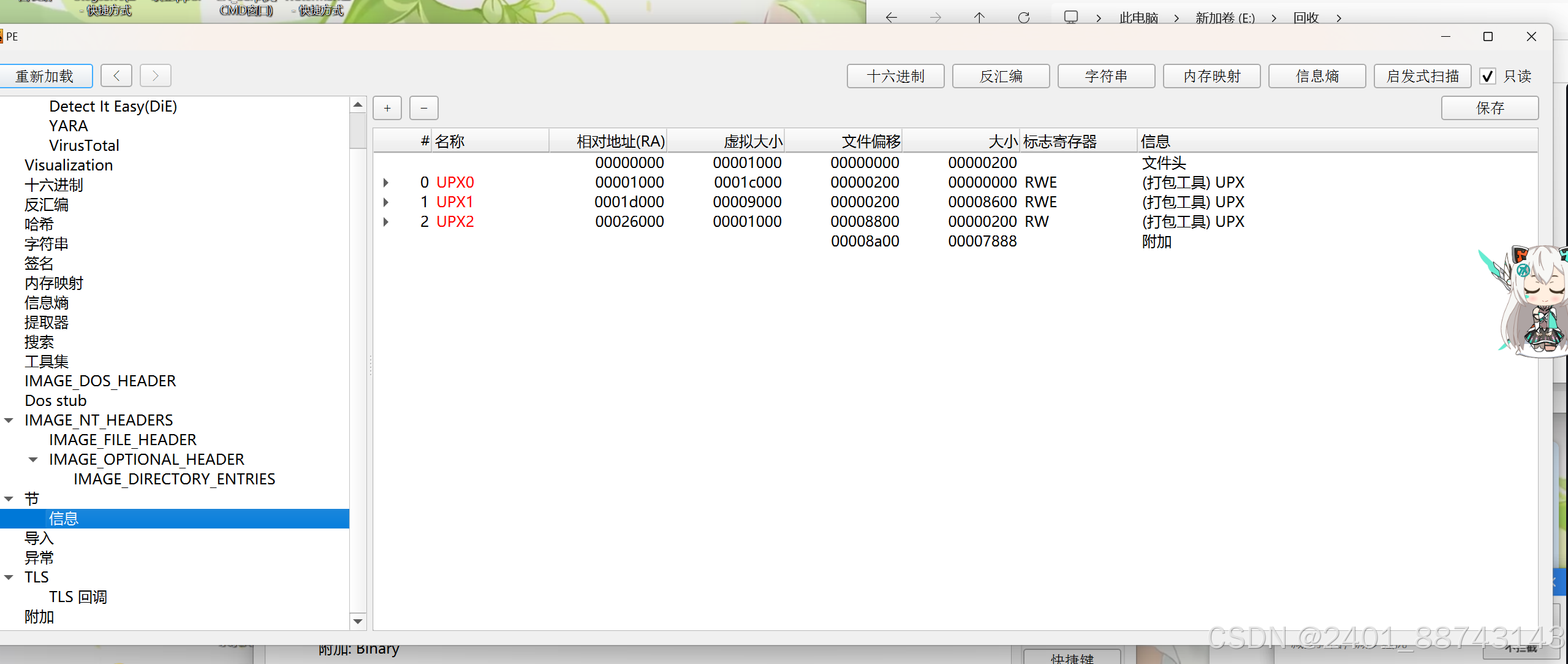
Task: Expand the UPX0 section row
Action: pos(386,183)
